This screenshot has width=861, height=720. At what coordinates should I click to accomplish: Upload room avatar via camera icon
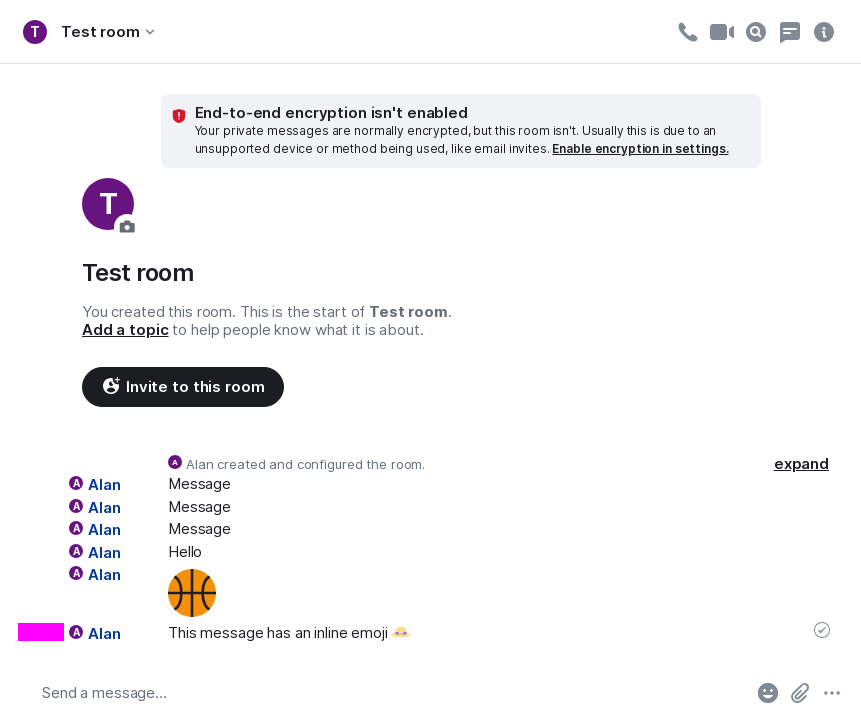[127, 227]
